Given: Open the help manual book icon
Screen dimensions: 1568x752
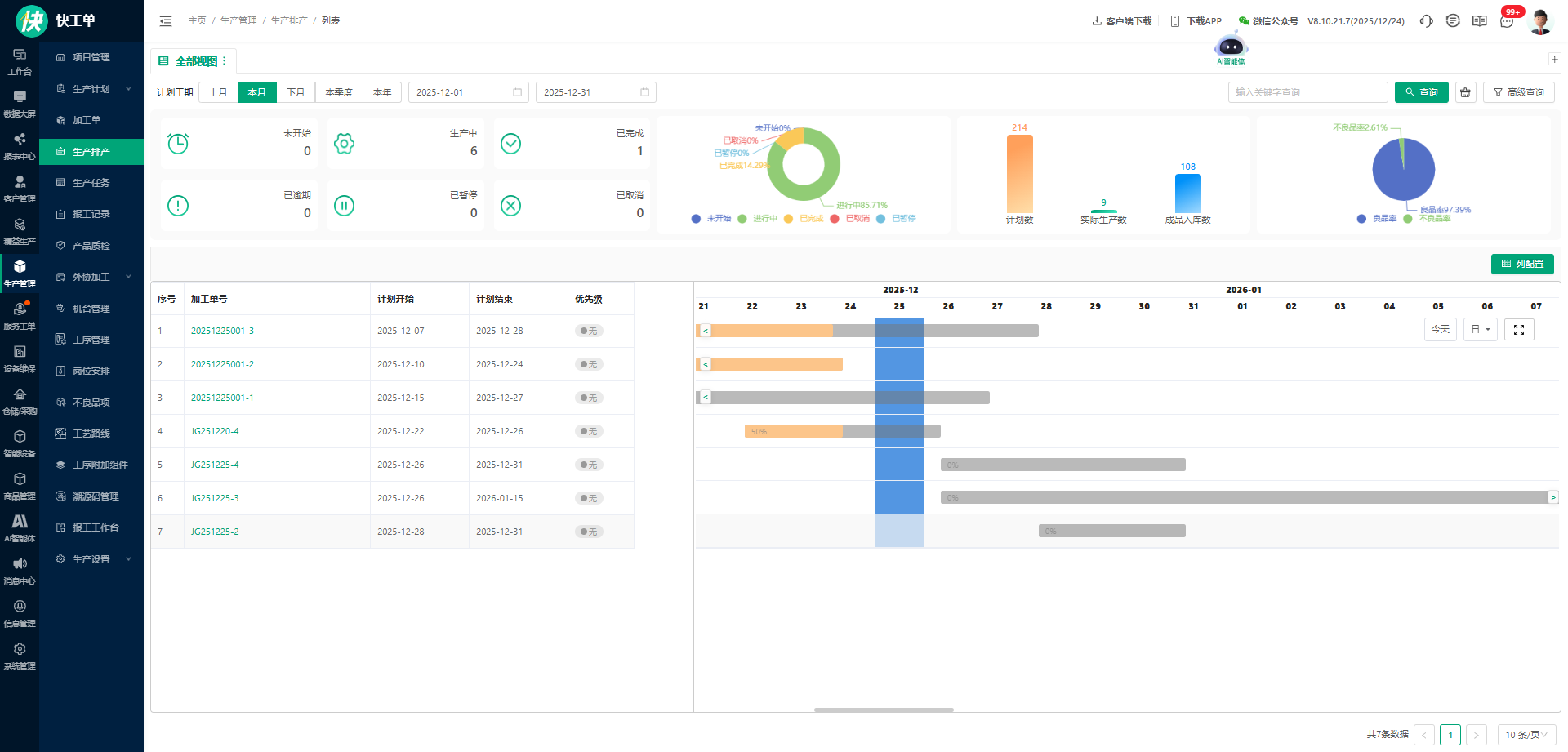Looking at the screenshot, I should point(1479,21).
